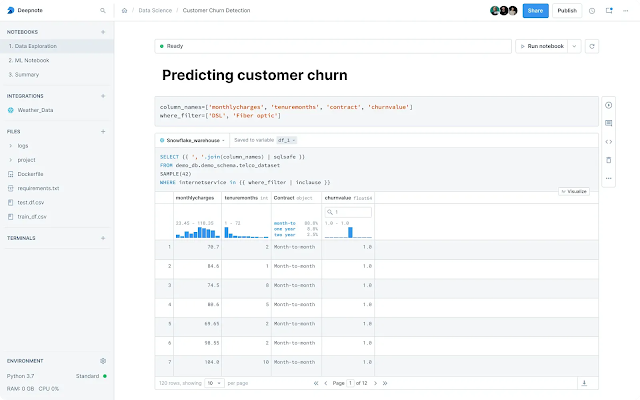Switch to the ML Notebook
The image size is (640, 400).
(30, 60)
